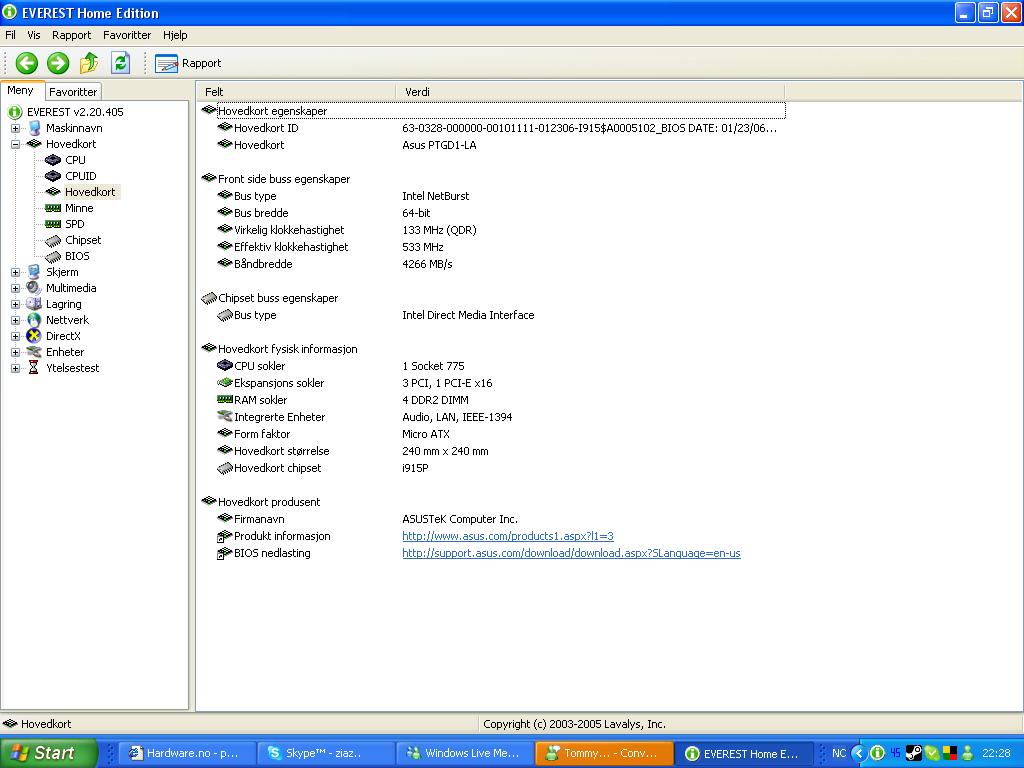The height and width of the screenshot is (768, 1024).
Task: Click the green Back arrow toolbar icon
Action: point(27,63)
